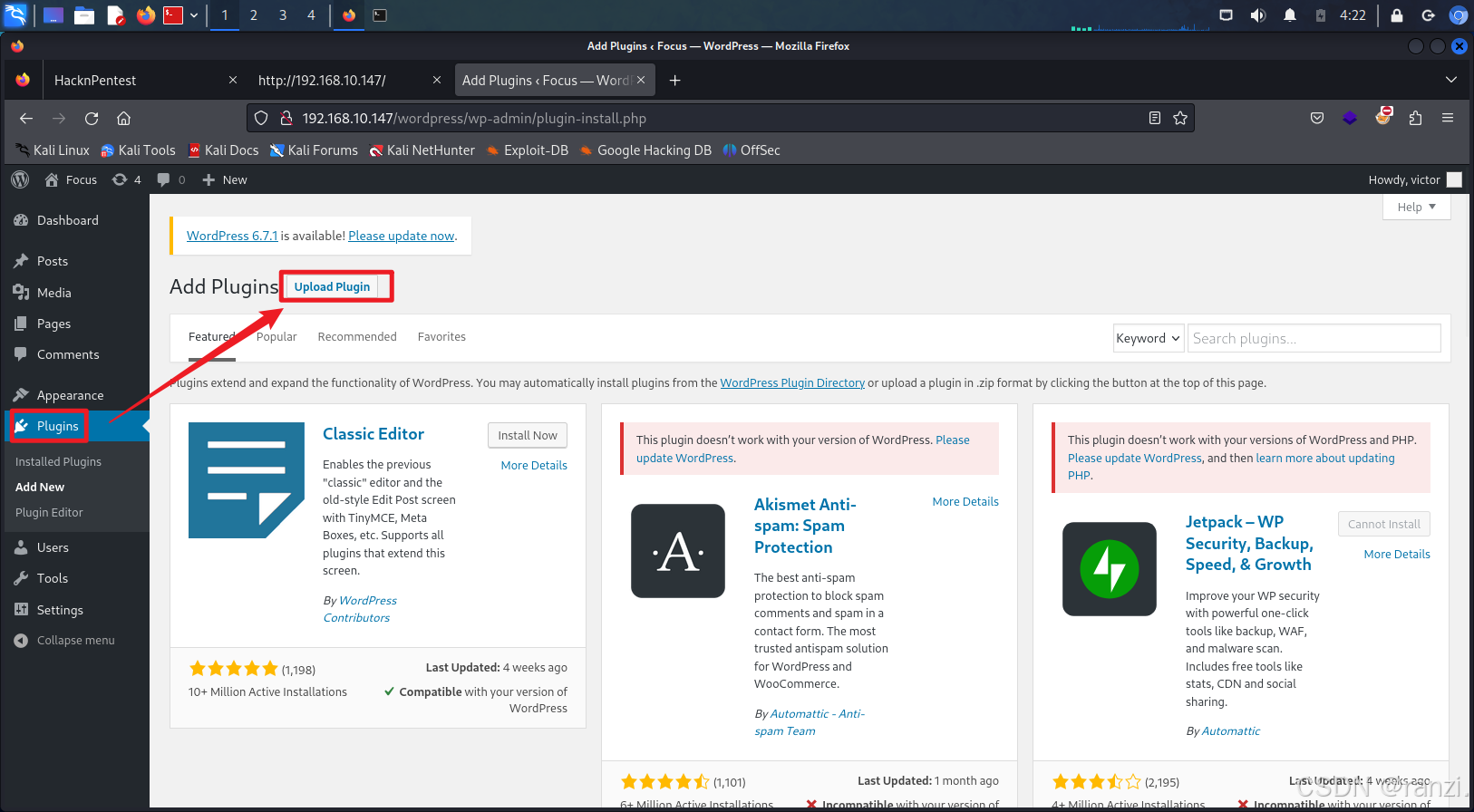
Task: Focus the Search plugins field
Action: click(x=1314, y=338)
